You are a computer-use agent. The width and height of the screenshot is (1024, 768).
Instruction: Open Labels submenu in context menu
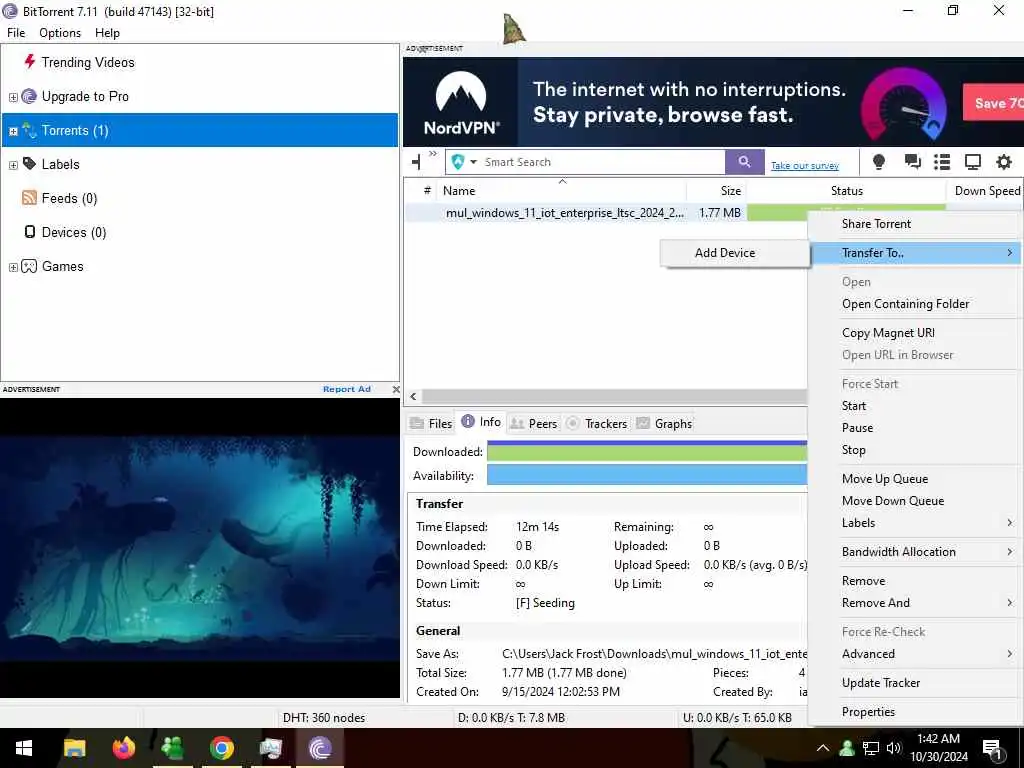916,522
